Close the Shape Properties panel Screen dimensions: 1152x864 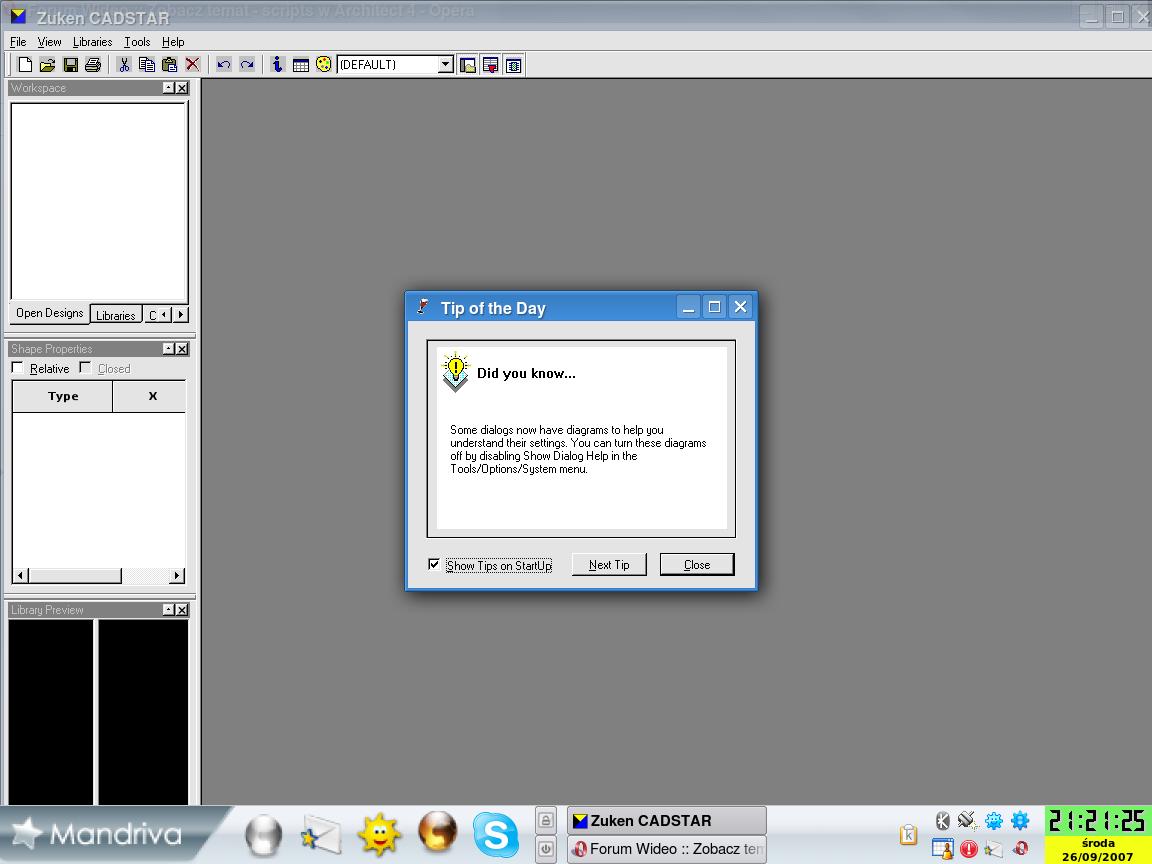pyautogui.click(x=182, y=349)
